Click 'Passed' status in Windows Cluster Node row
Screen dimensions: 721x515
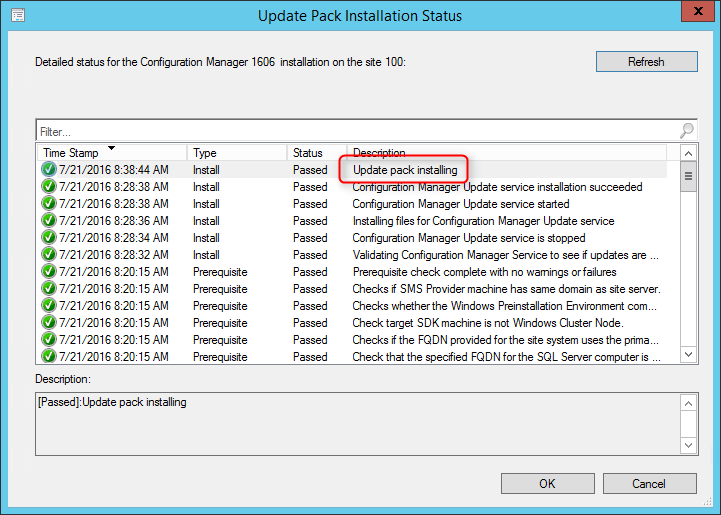(310, 323)
